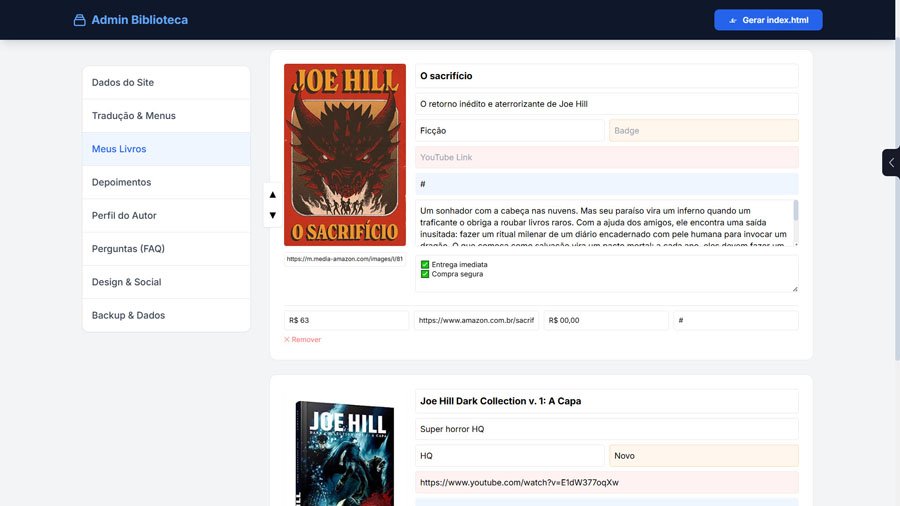
Task: Move O sacrifício book down with arrow
Action: pyautogui.click(x=273, y=215)
